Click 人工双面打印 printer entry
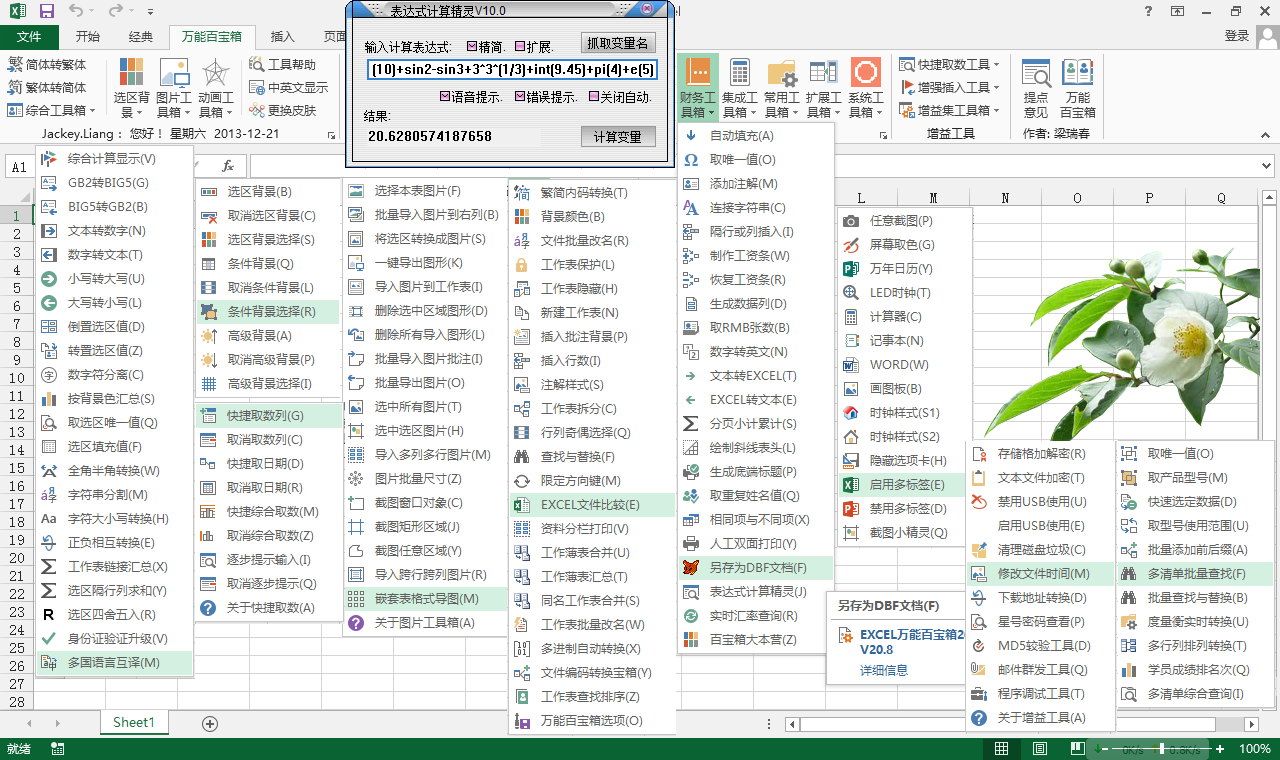 coord(755,543)
